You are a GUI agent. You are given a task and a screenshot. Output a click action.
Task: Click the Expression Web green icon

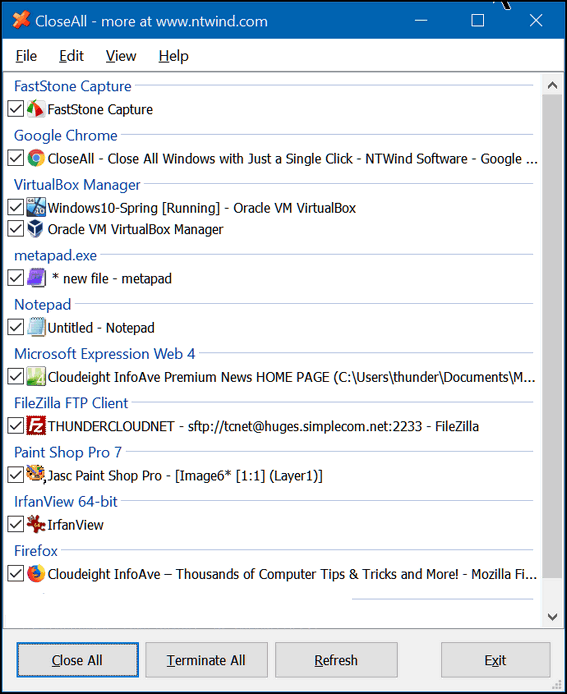[35, 377]
